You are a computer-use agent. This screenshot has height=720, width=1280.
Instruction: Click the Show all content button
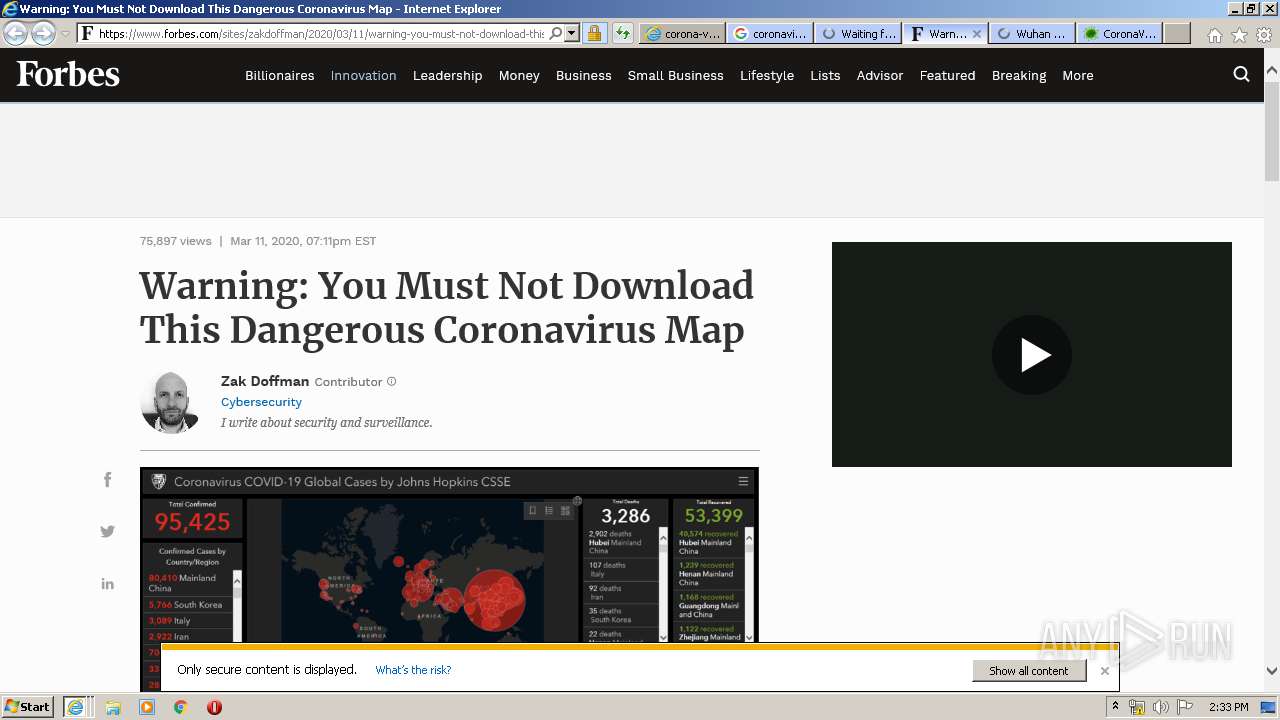(1029, 671)
